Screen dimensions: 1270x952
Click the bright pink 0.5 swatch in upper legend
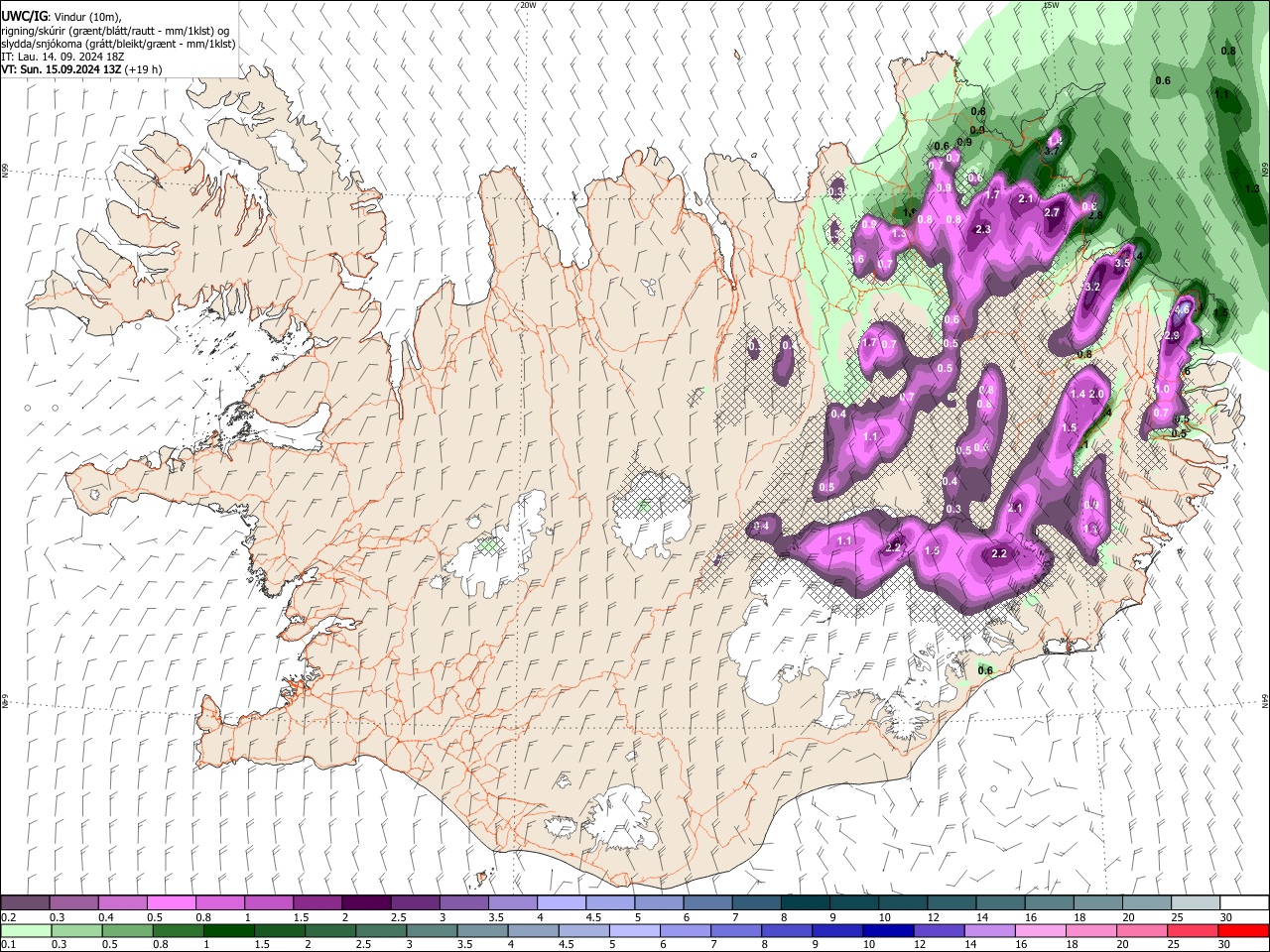tap(171, 903)
